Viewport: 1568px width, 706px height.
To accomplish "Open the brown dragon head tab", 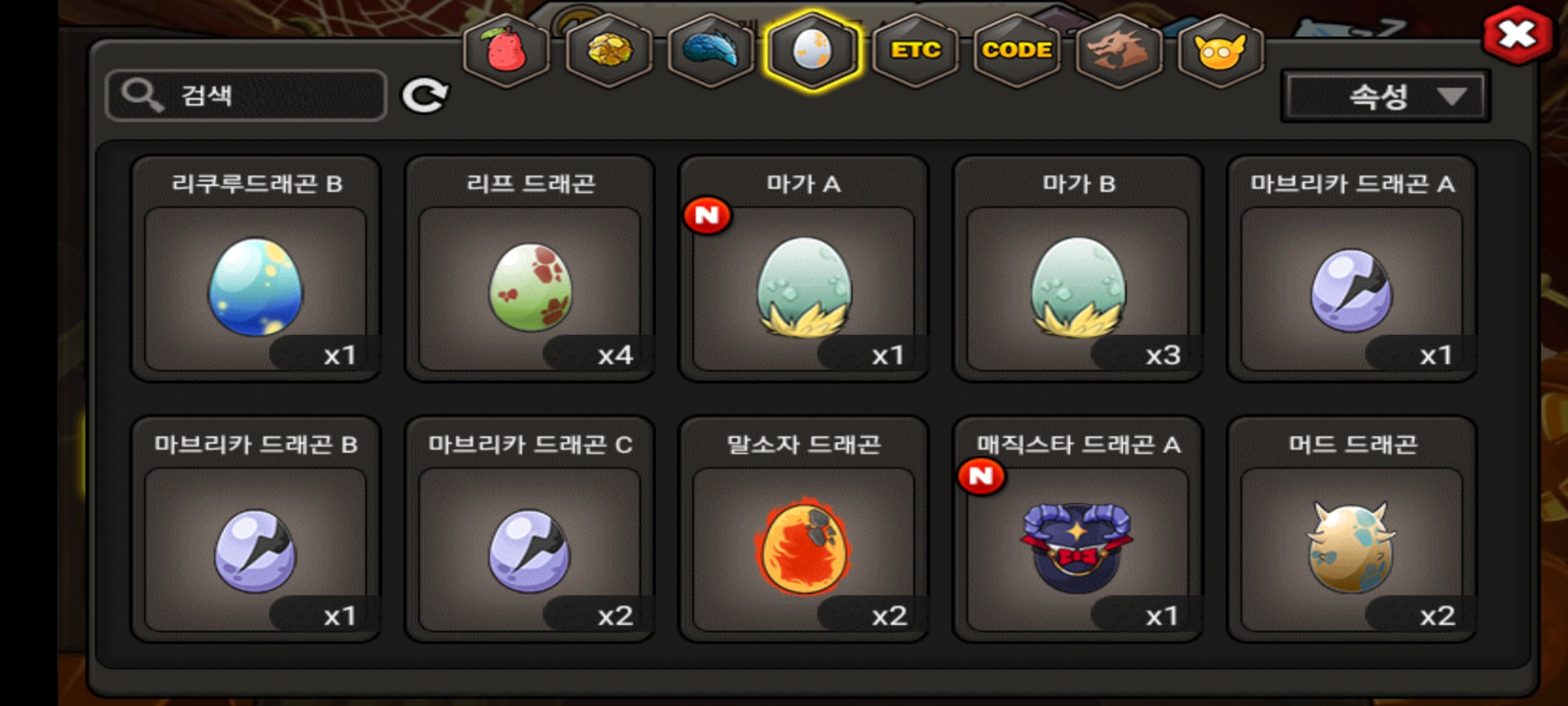I will point(1119,50).
